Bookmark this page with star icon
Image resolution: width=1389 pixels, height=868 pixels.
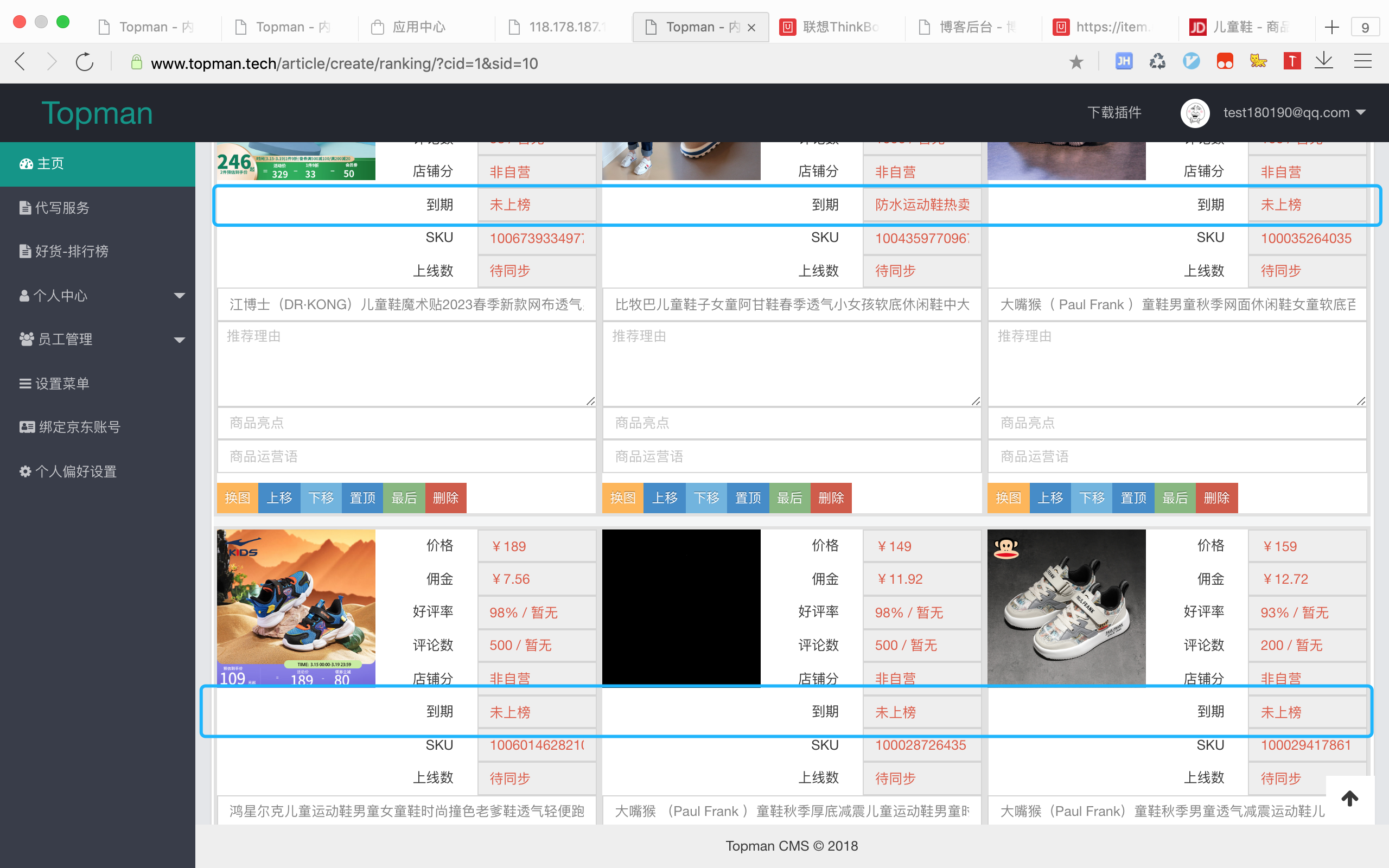tap(1076, 62)
